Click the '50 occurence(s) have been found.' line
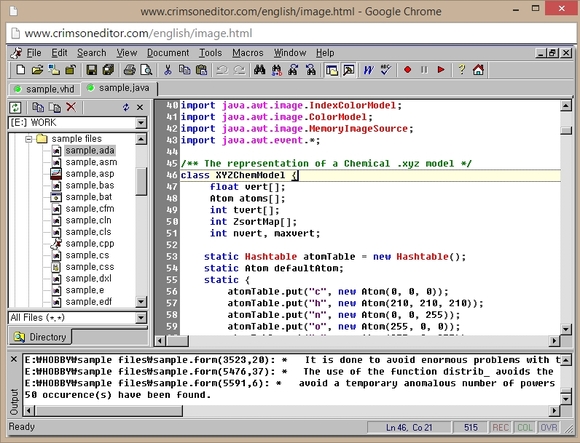The height and width of the screenshot is (443, 580). coord(118,395)
